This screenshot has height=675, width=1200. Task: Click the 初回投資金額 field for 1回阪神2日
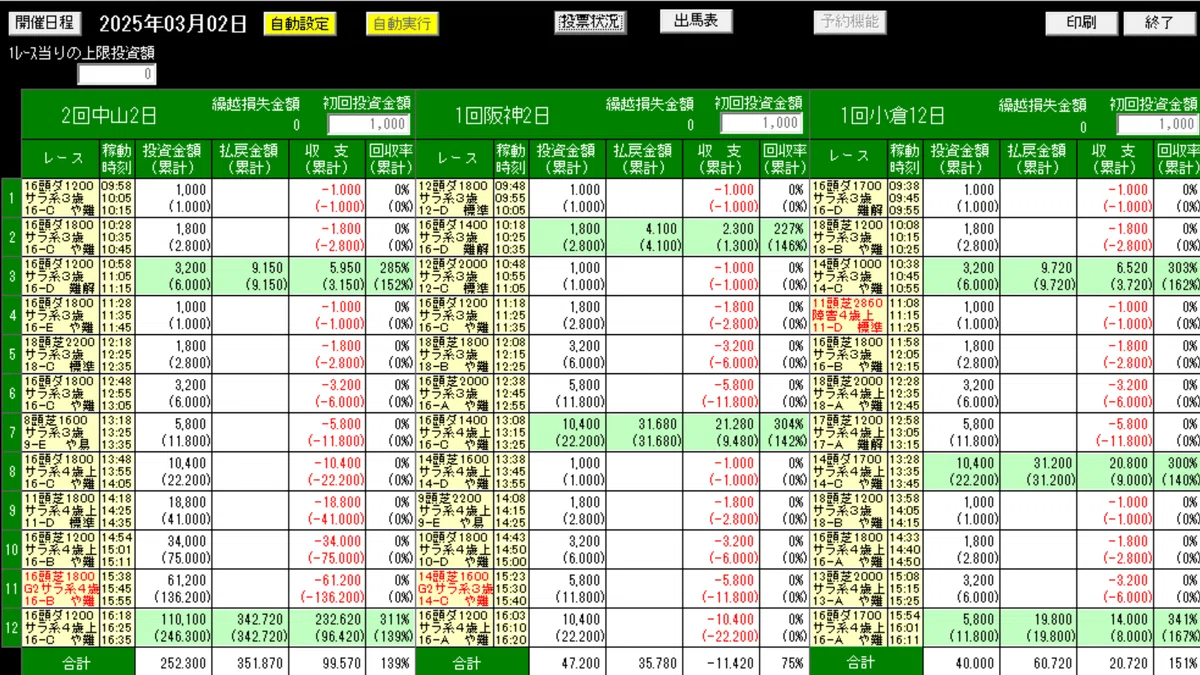[761, 123]
